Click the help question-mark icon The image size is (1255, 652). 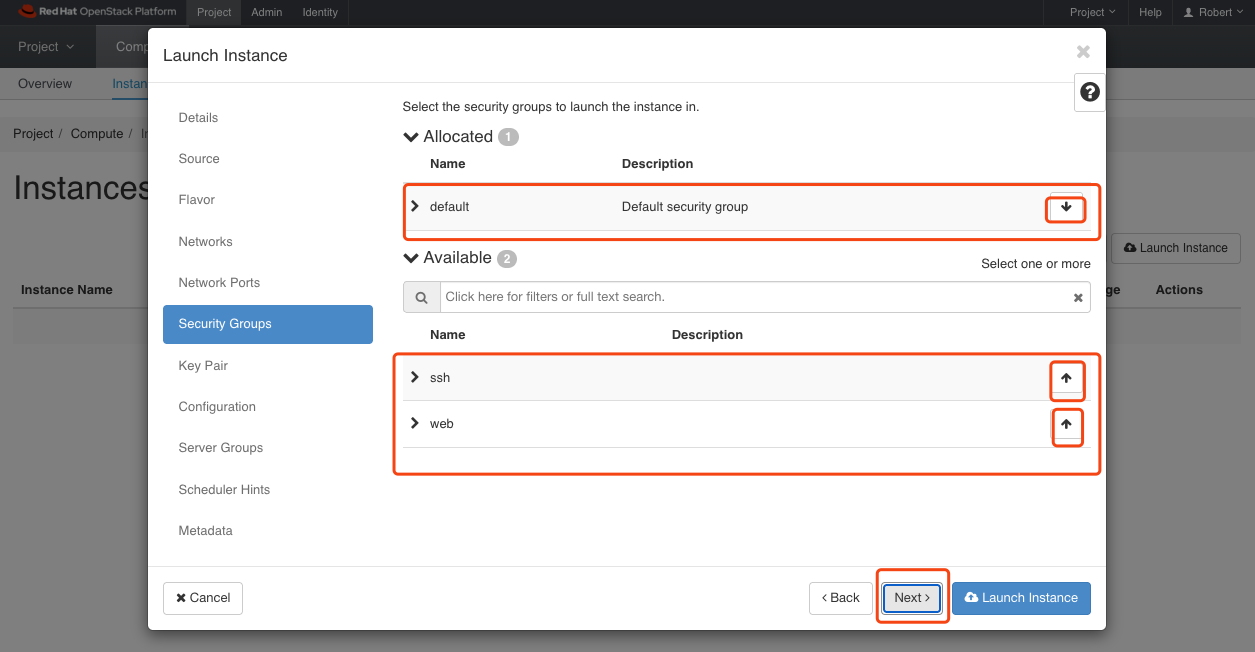1088,92
